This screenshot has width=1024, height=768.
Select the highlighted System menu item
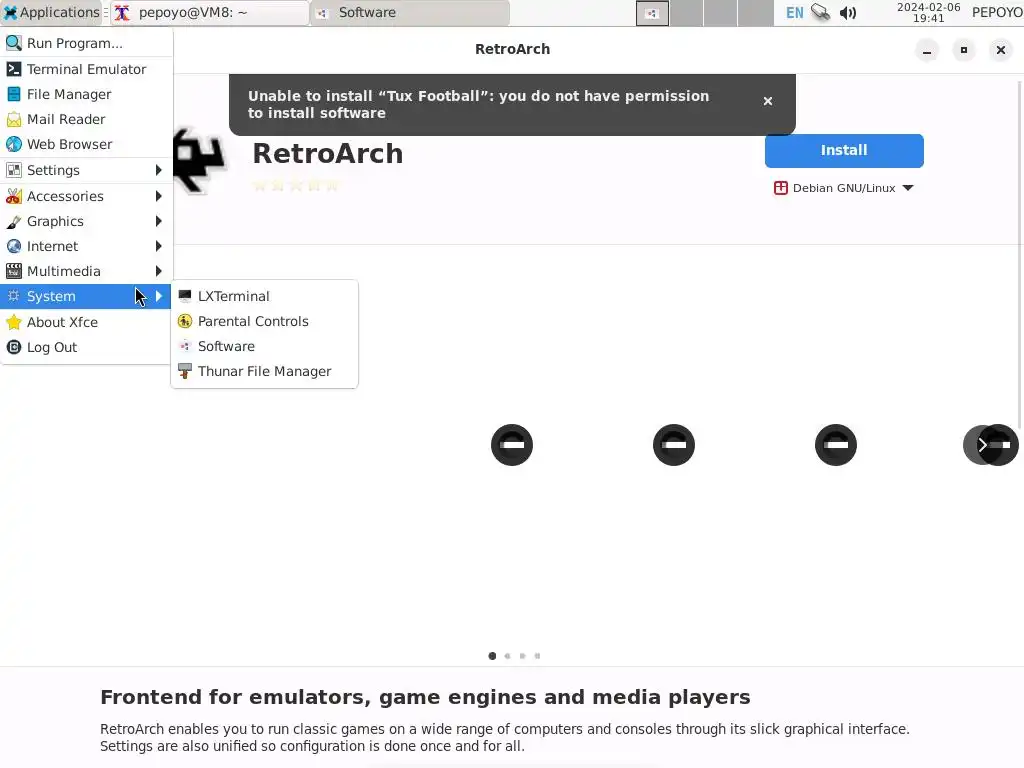(x=86, y=296)
